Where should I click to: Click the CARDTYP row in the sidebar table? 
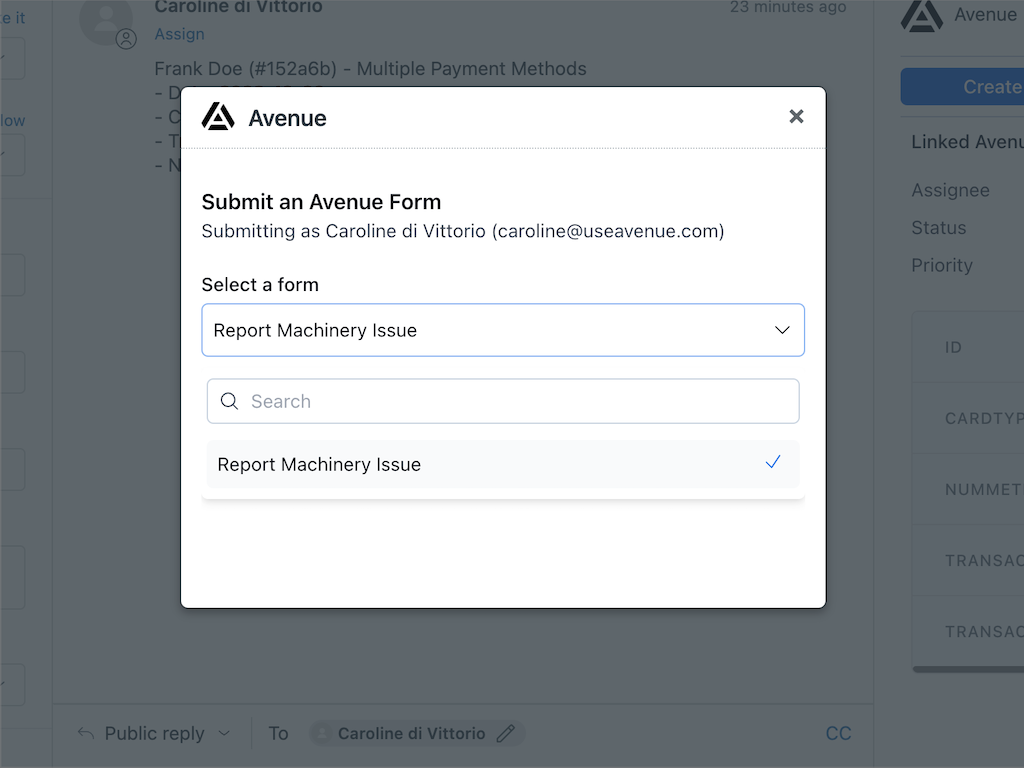pos(968,418)
